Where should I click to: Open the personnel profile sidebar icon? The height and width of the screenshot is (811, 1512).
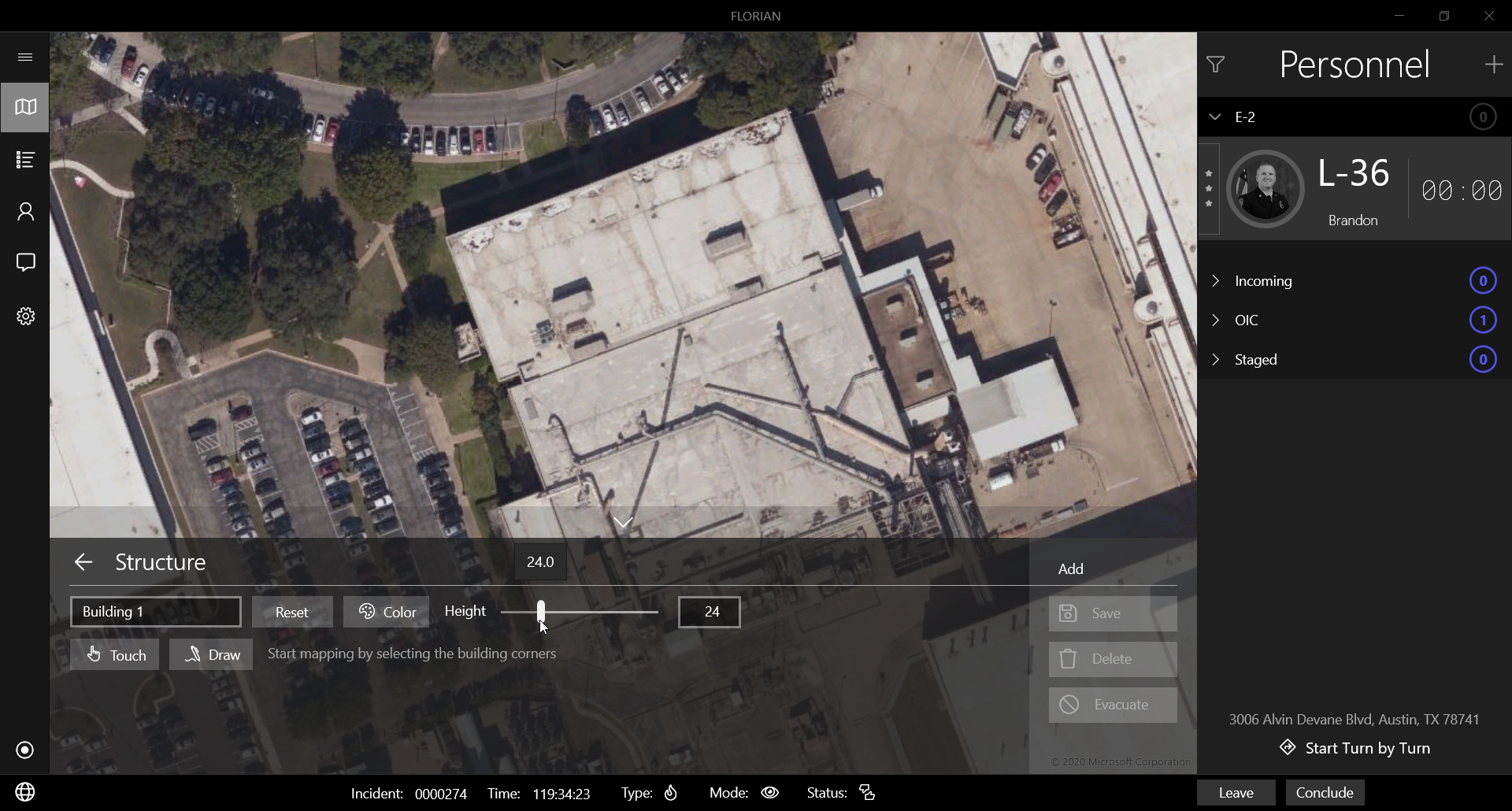[x=25, y=211]
